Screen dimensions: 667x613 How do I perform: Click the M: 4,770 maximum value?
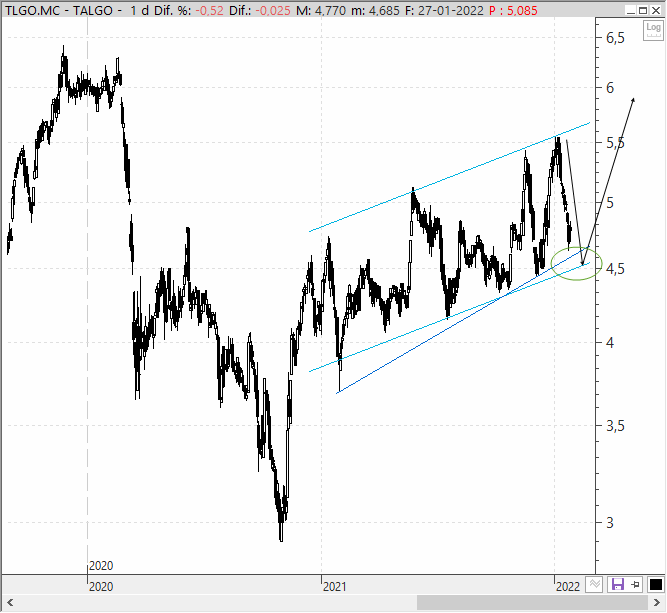[x=321, y=10]
